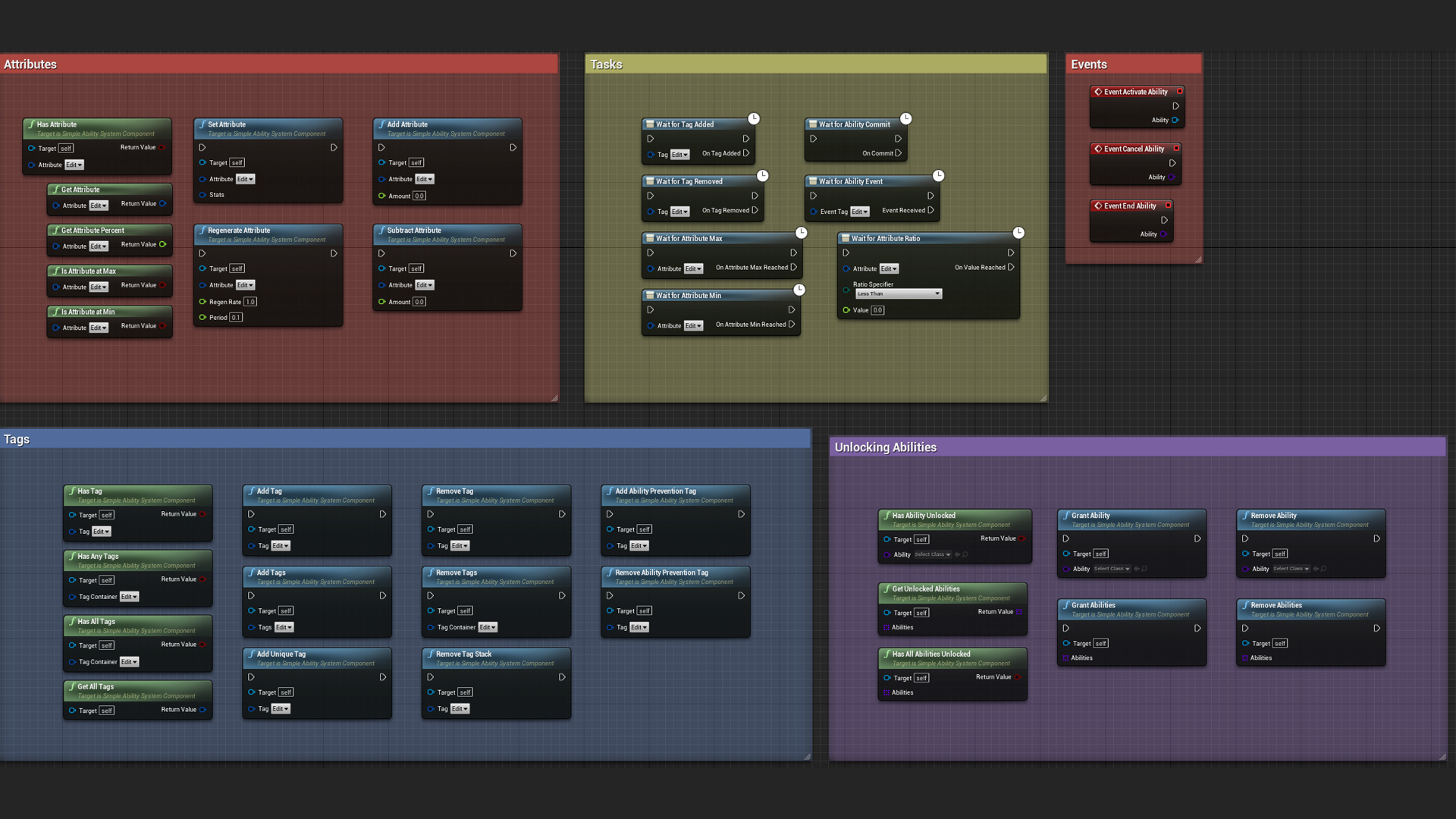Image resolution: width=1456 pixels, height=819 pixels.
Task: Open the Tag Edit dropdown on Has Tag node
Action: [102, 532]
